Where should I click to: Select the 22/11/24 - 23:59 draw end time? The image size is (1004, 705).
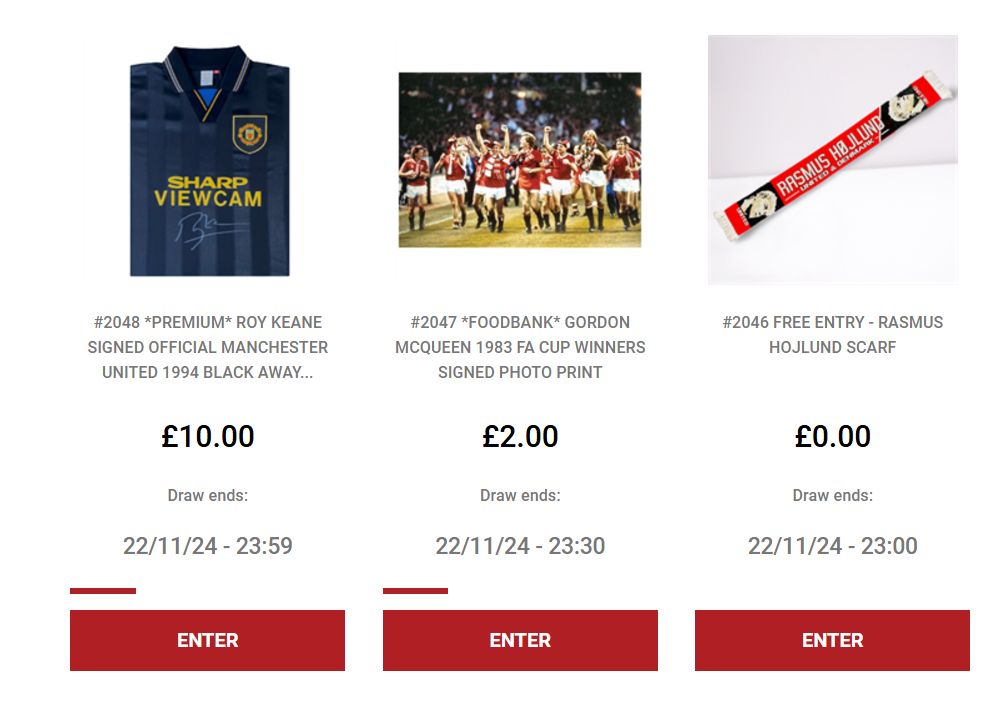pyautogui.click(x=207, y=546)
